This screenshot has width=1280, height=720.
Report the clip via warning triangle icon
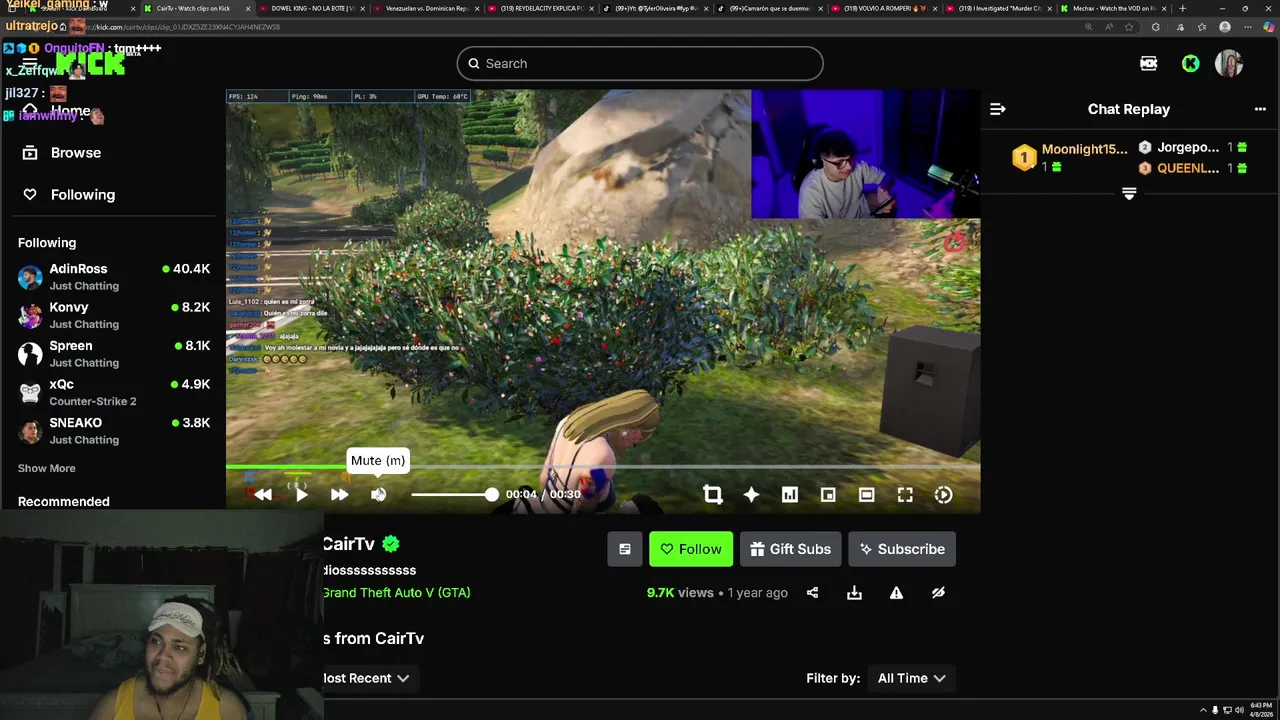(x=896, y=593)
